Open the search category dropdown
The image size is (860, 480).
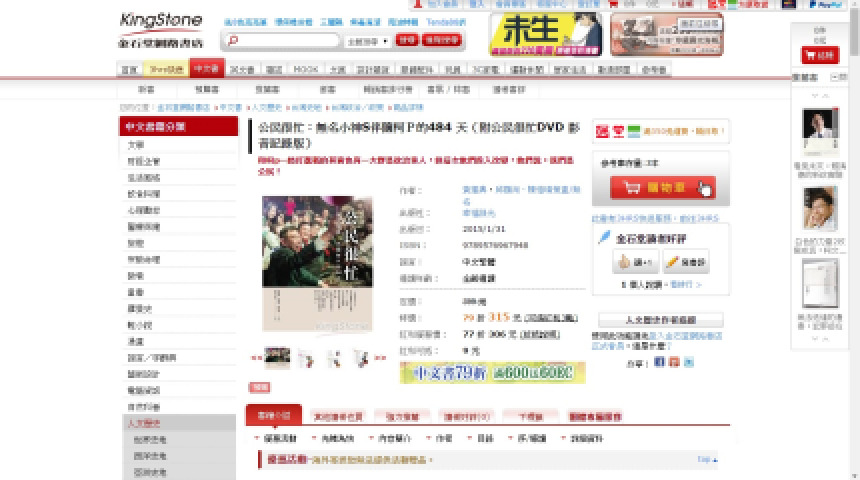367,41
